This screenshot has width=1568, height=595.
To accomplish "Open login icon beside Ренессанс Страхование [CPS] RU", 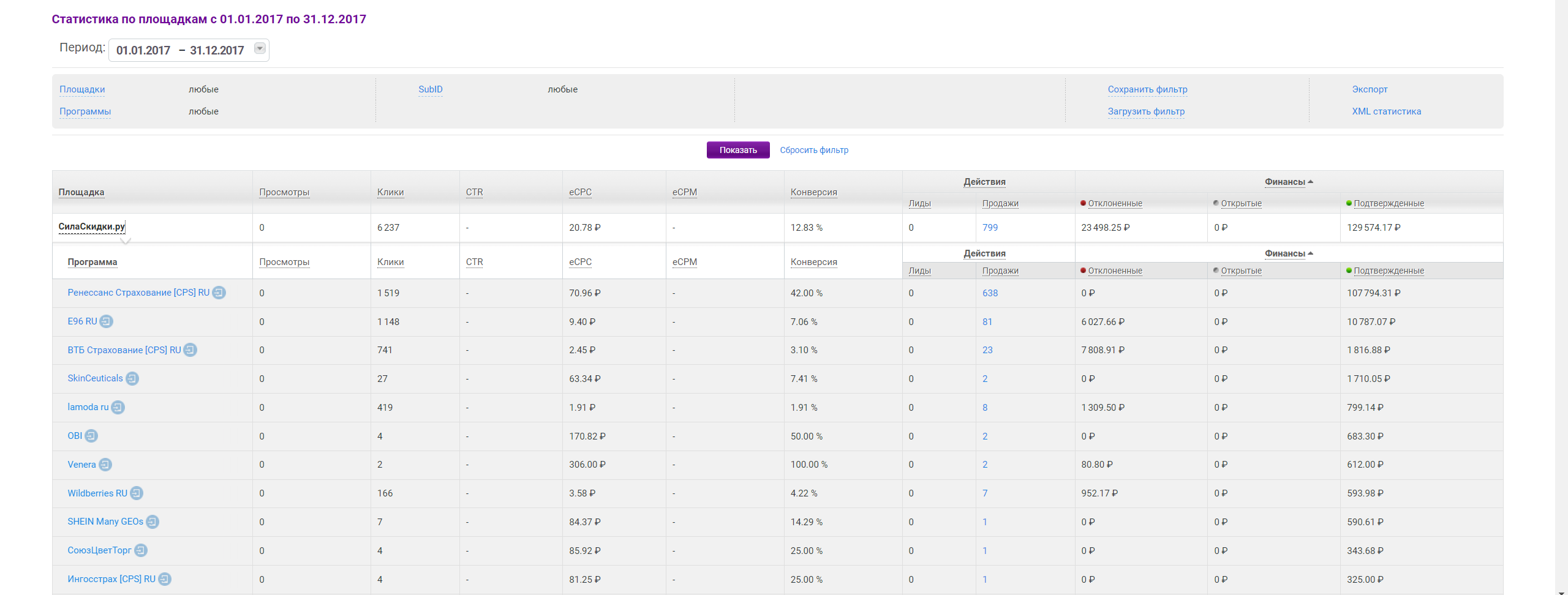I will (219, 293).
